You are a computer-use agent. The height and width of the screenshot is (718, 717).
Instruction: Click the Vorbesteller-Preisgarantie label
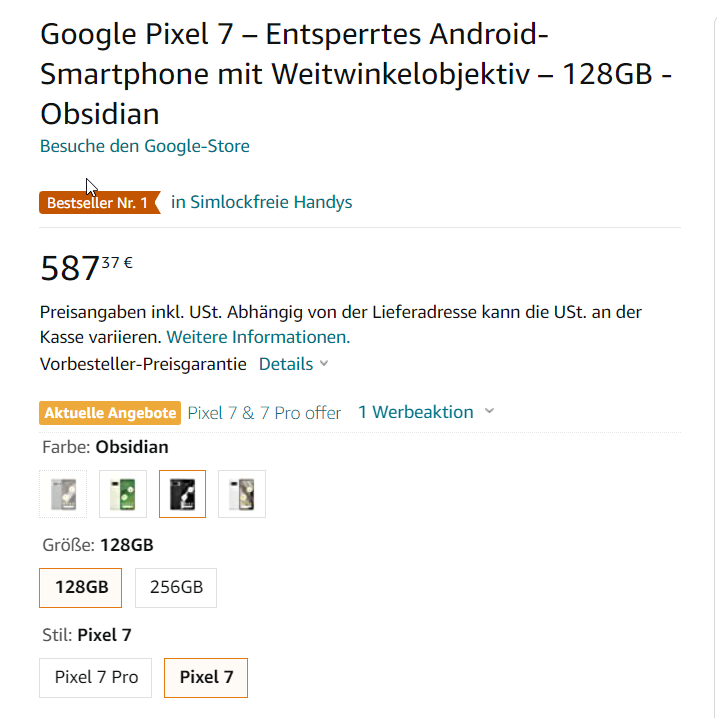(142, 364)
